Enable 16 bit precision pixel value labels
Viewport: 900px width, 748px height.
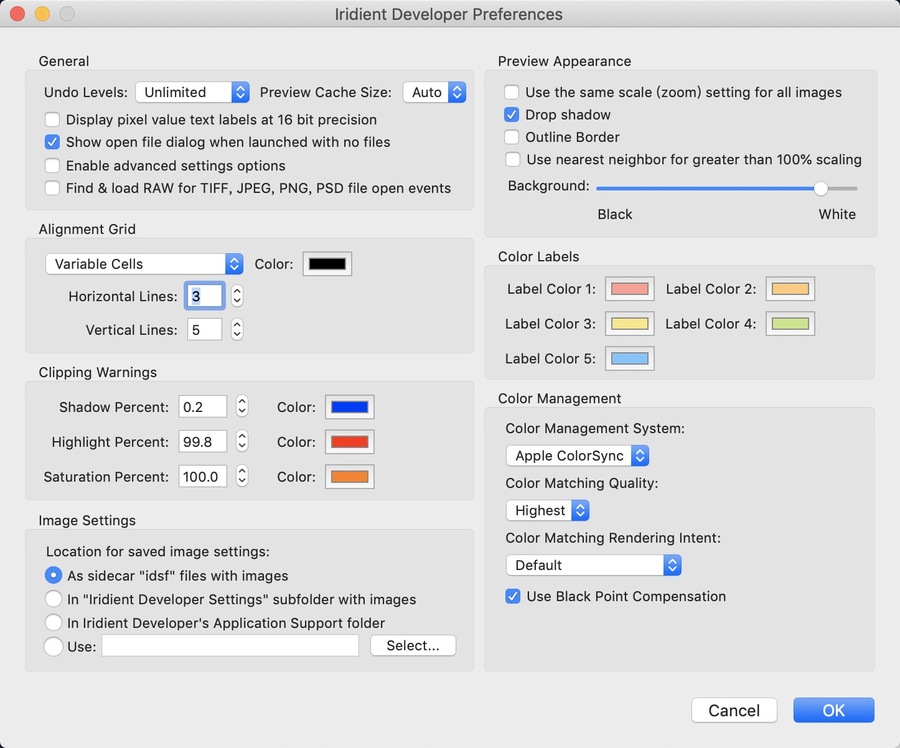52,119
